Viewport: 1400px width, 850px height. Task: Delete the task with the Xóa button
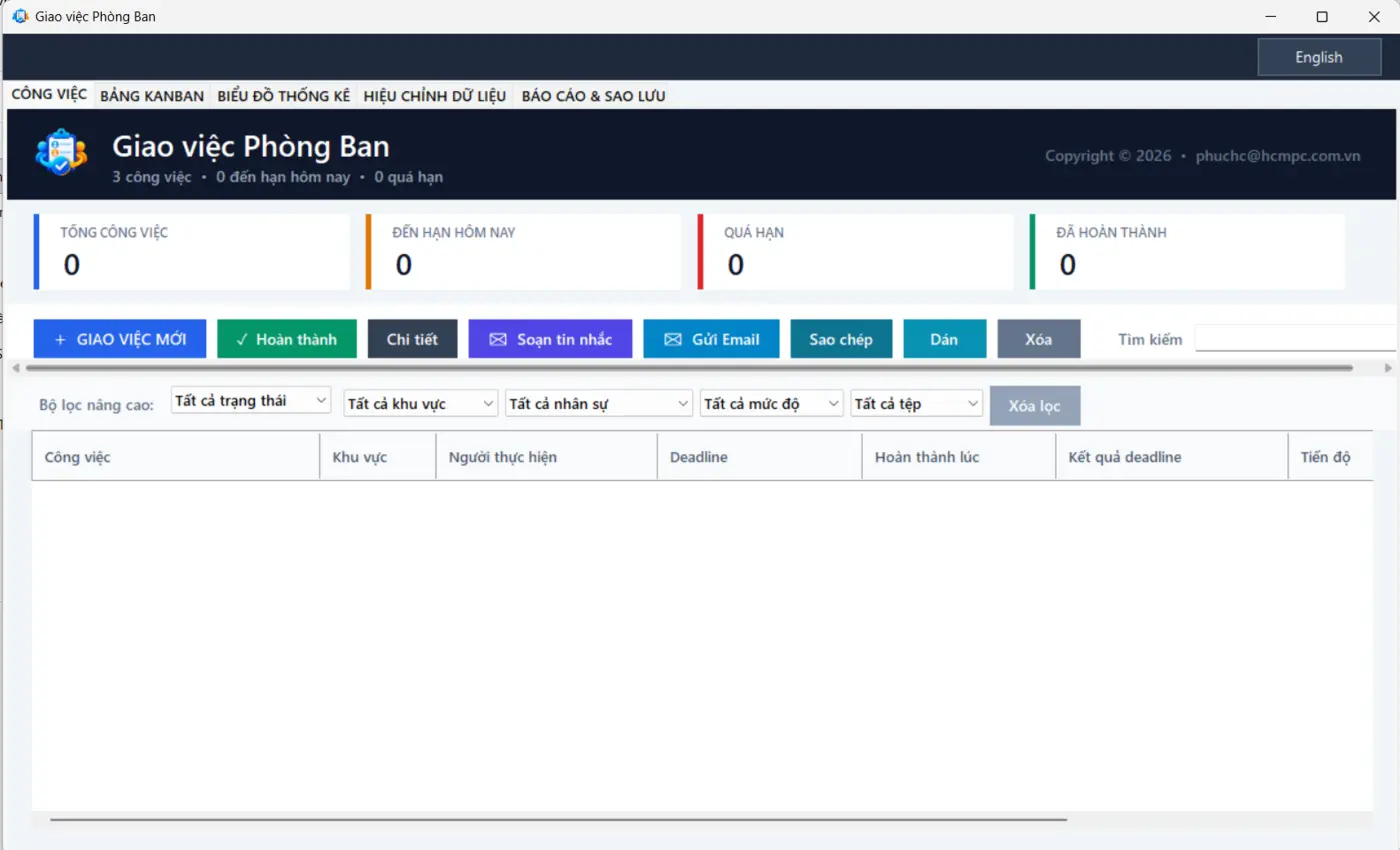coord(1039,339)
